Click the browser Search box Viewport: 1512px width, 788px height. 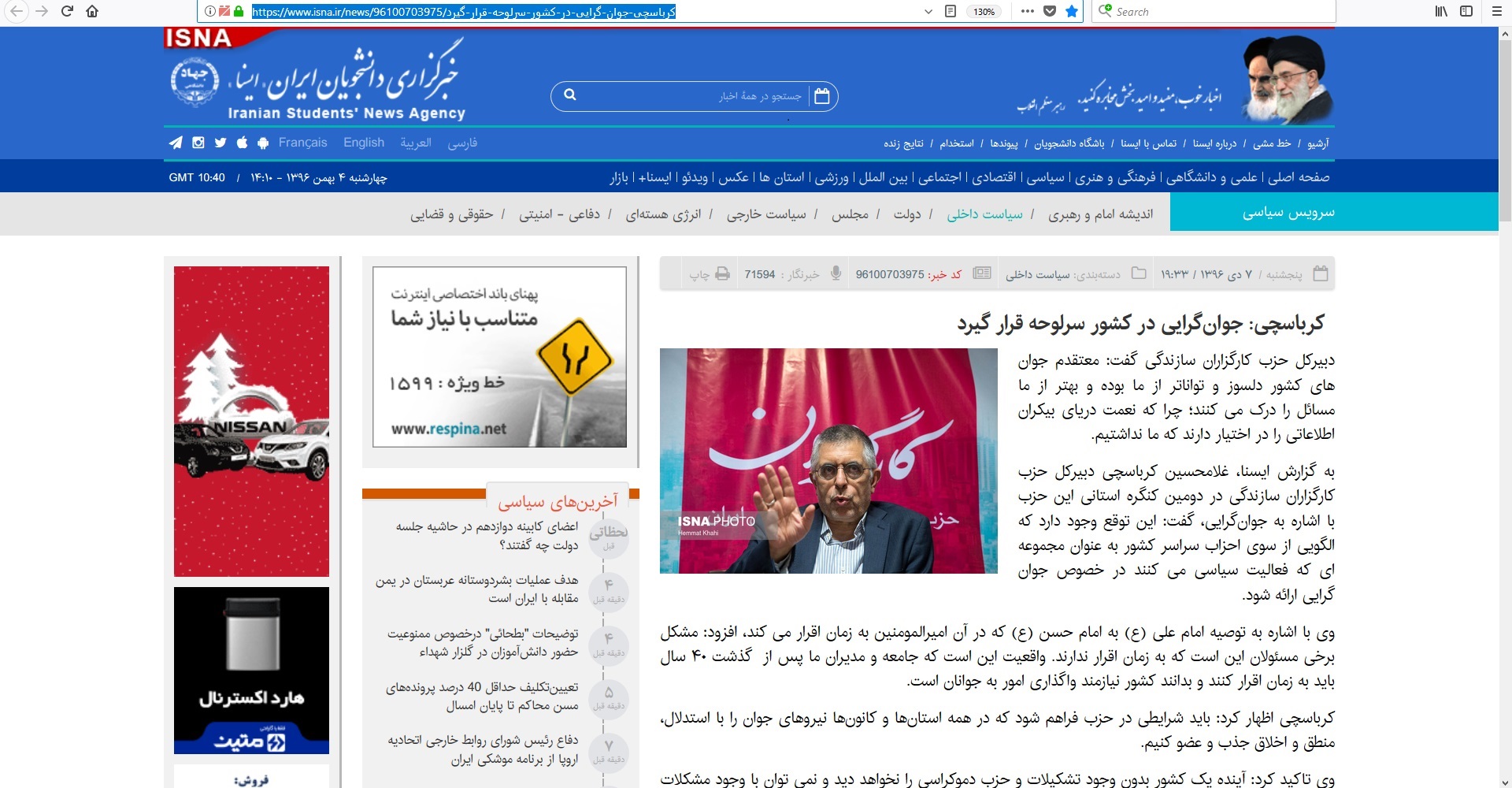(x=1213, y=11)
